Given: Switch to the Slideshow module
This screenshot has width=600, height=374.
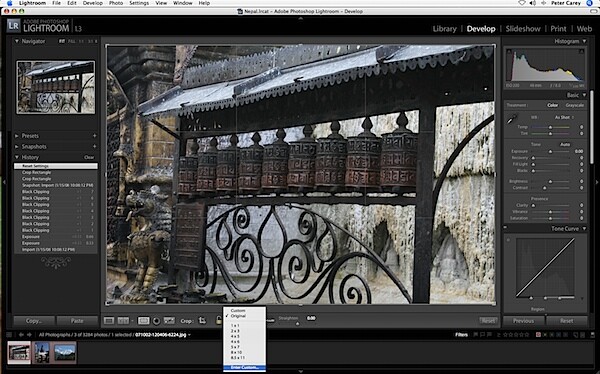Looking at the screenshot, I should tap(523, 29).
